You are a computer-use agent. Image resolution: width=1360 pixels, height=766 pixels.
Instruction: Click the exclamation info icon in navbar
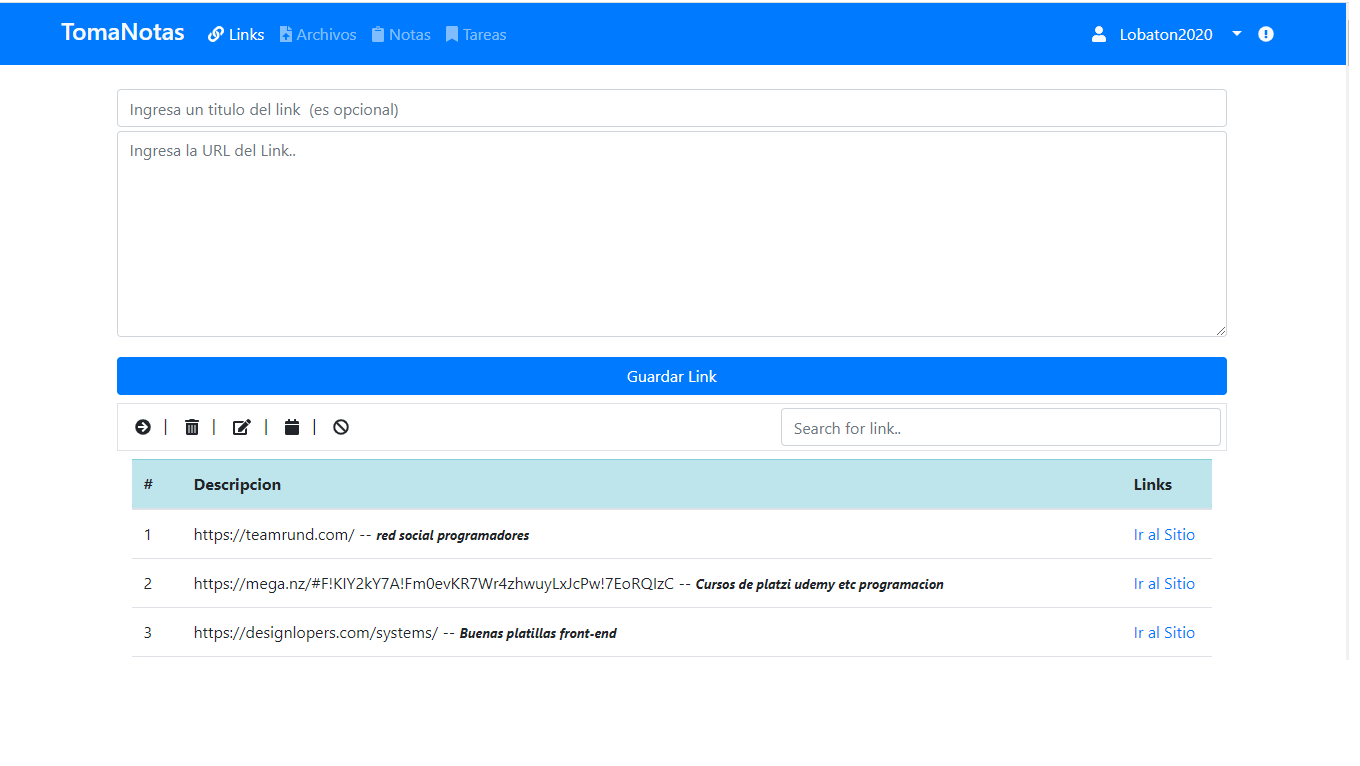coord(1266,34)
